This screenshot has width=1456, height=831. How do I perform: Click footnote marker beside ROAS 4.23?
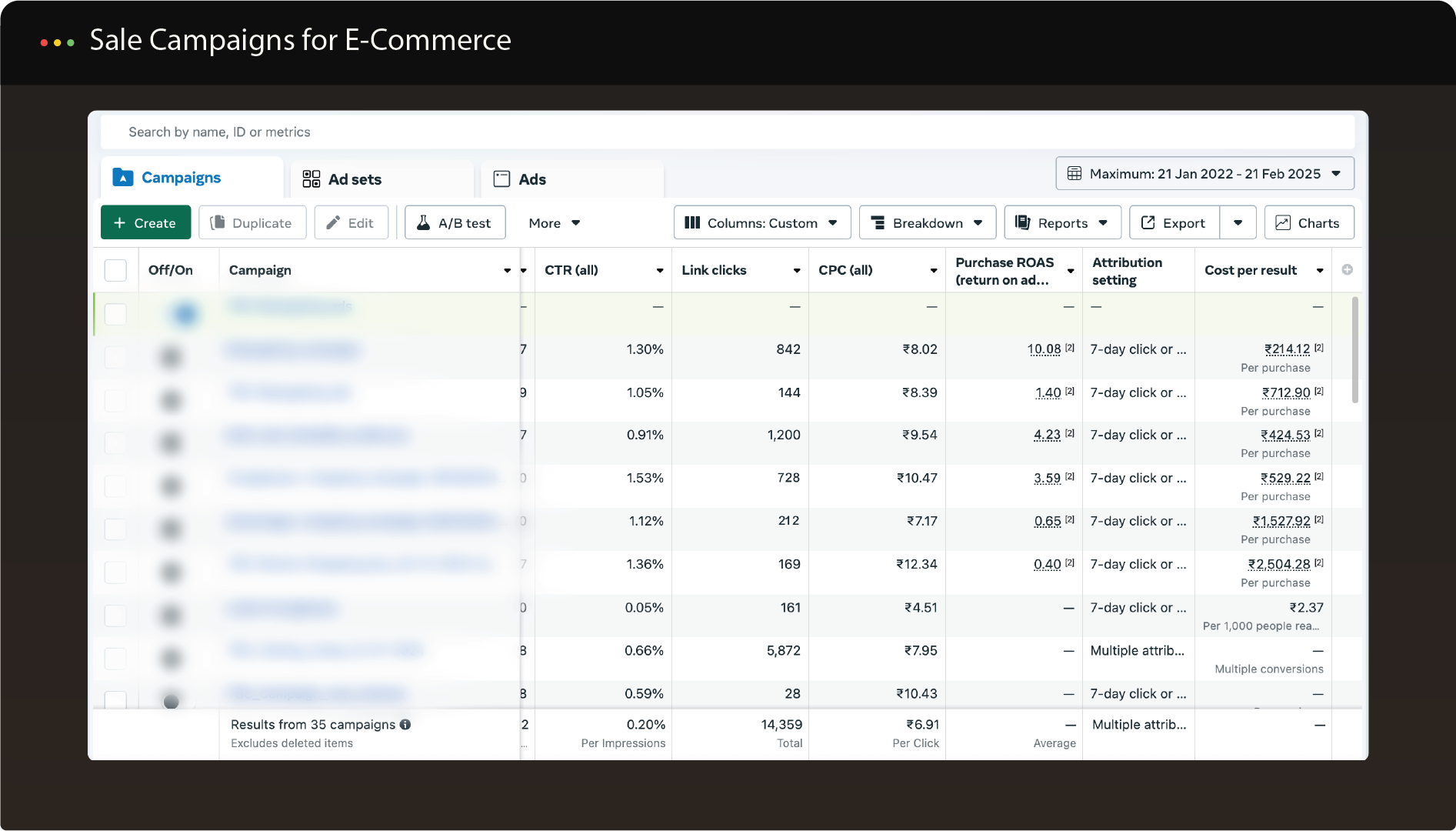coord(1070,433)
